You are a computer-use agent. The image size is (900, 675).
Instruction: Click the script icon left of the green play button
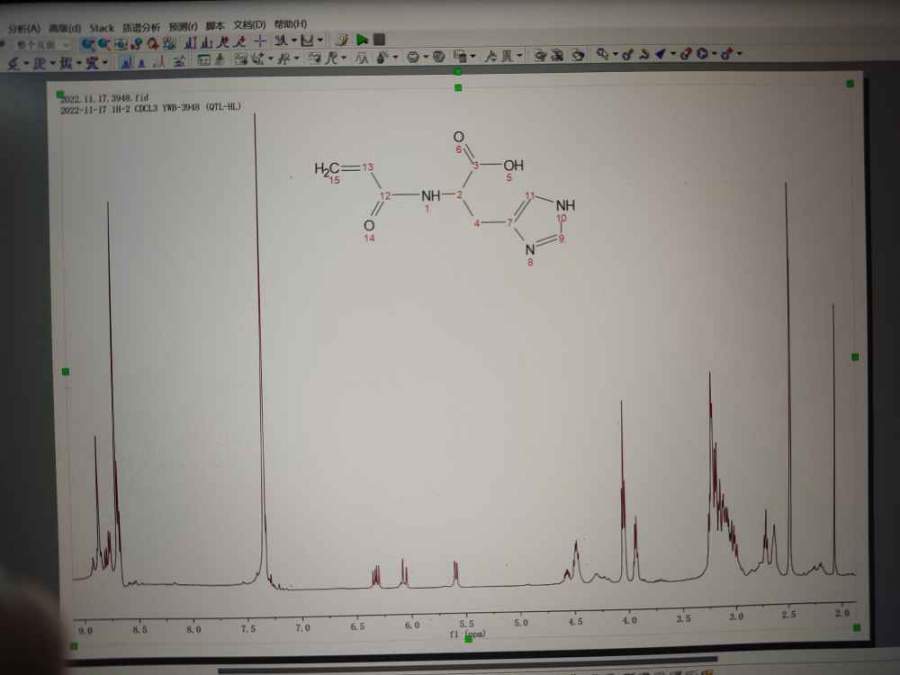point(341,40)
